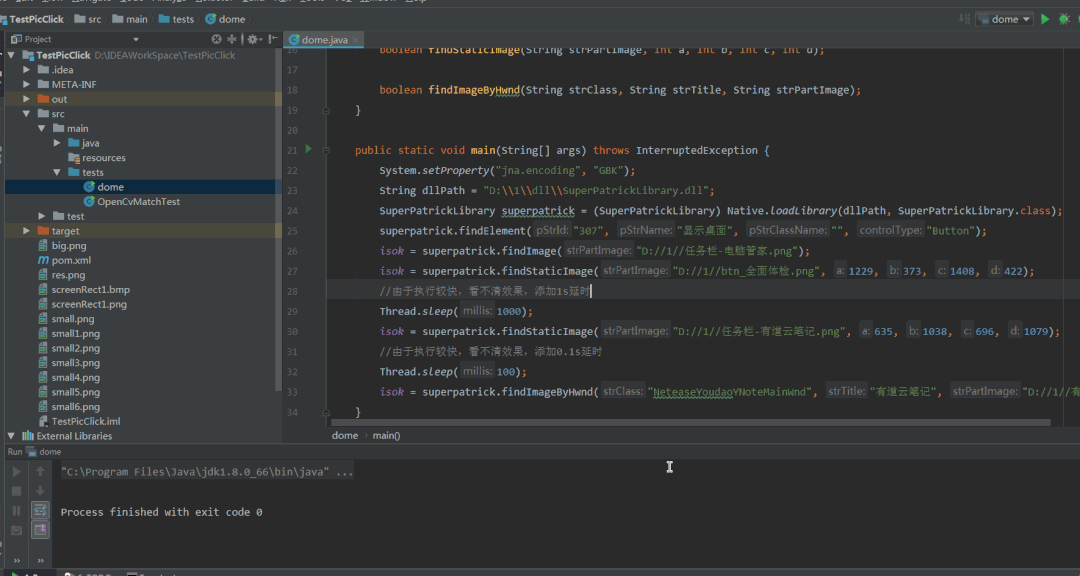Screen dimensions: 1080x576
Task: Click the 'Process finished with exit code 0' text
Action: click(x=161, y=512)
